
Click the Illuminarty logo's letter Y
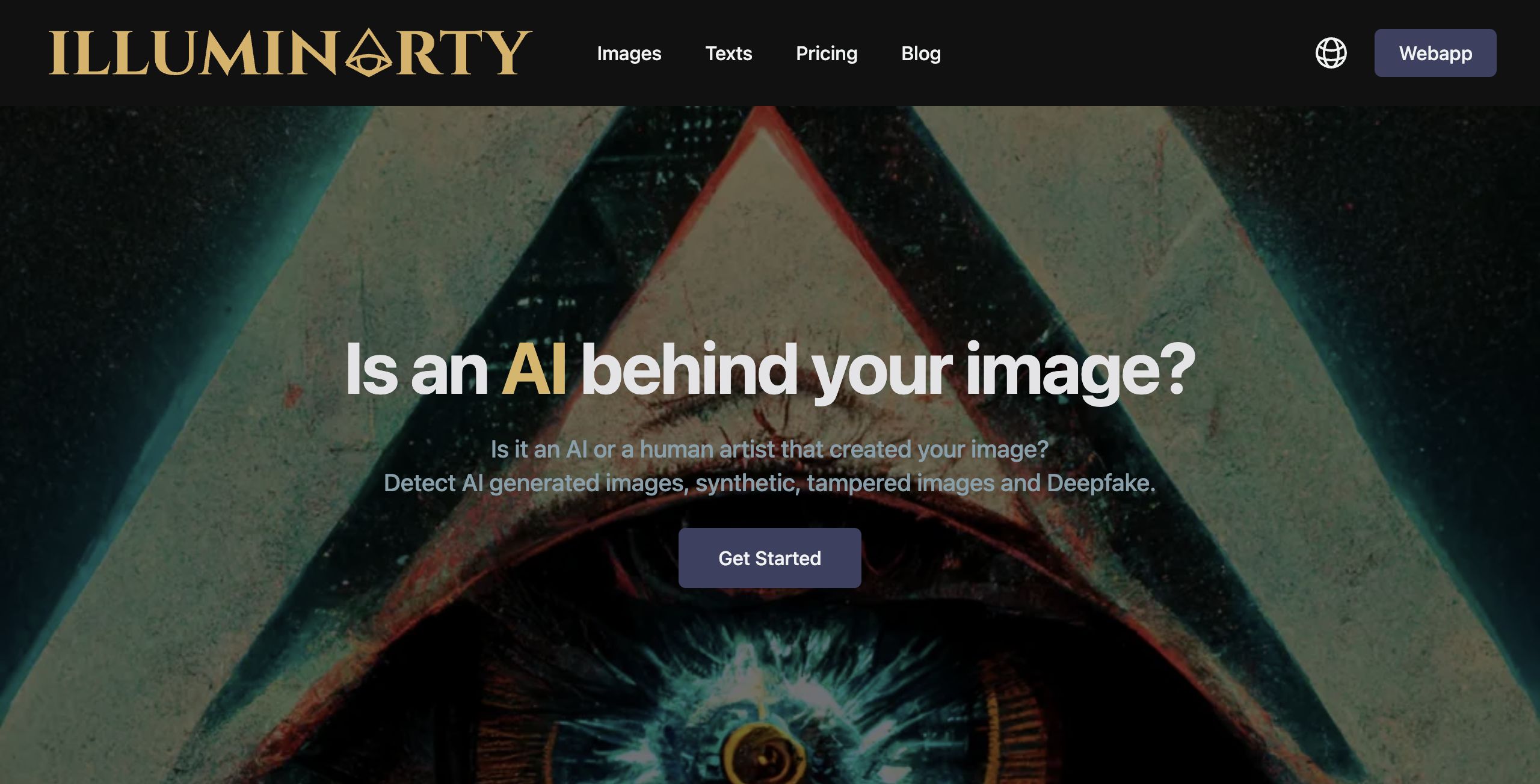tap(507, 53)
